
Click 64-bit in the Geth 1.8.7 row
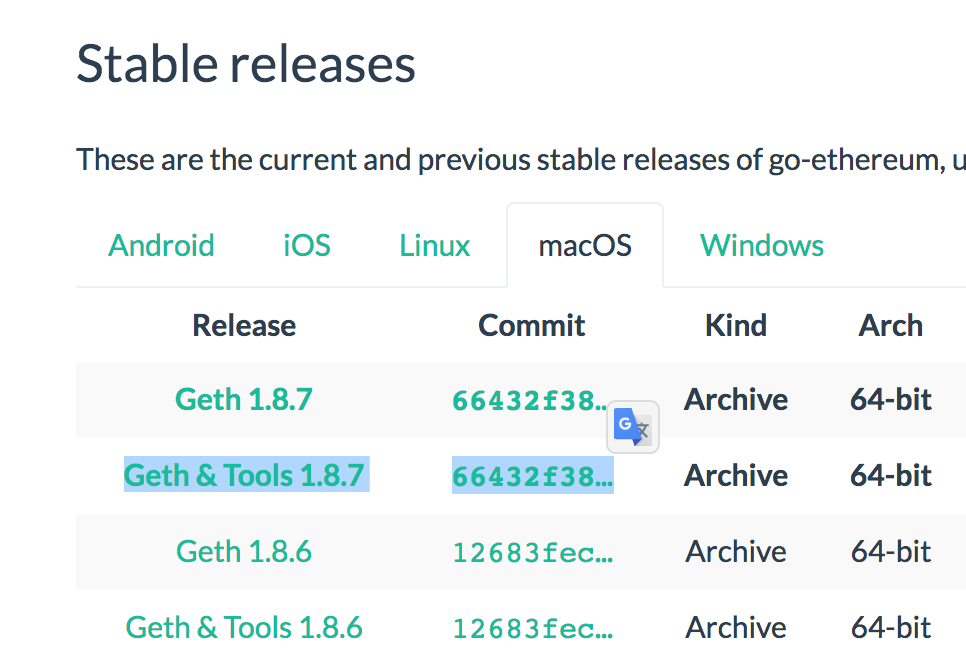(891, 399)
